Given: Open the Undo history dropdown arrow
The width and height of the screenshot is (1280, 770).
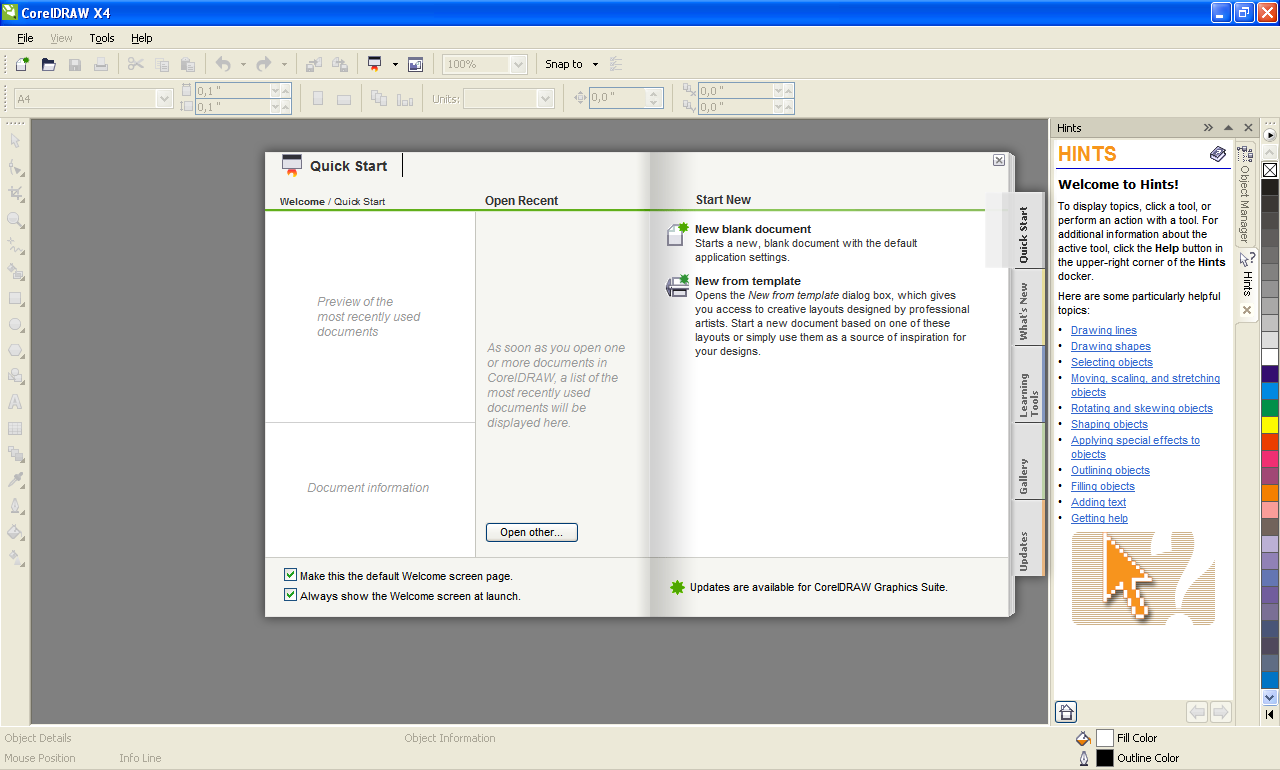Looking at the screenshot, I should [243, 64].
